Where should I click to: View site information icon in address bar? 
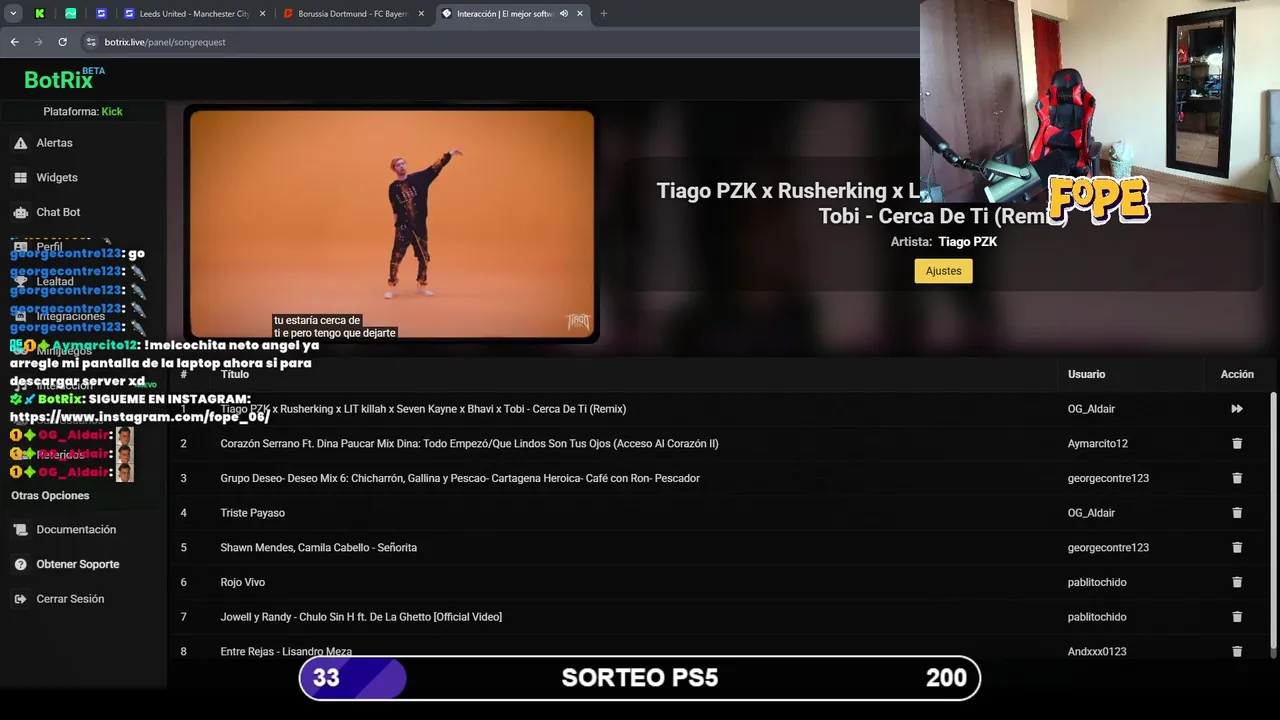coord(91,42)
